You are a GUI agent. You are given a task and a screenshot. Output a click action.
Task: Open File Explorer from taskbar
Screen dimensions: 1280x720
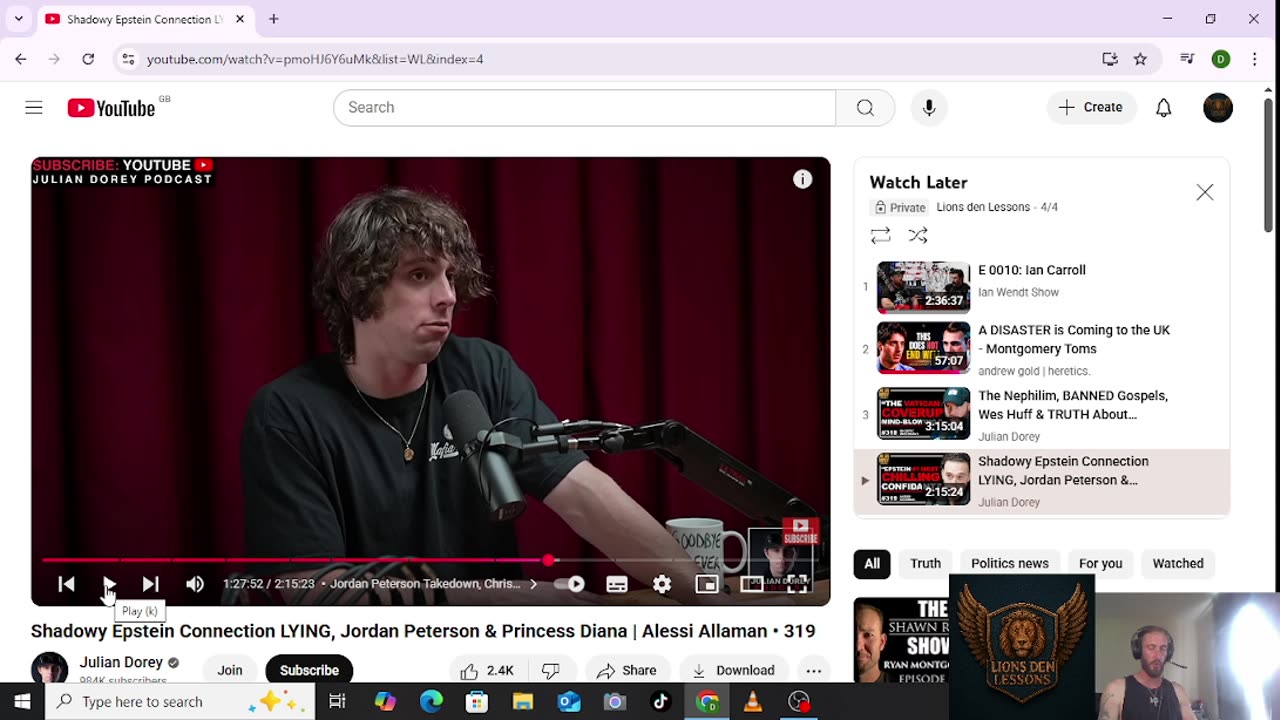[x=523, y=702]
